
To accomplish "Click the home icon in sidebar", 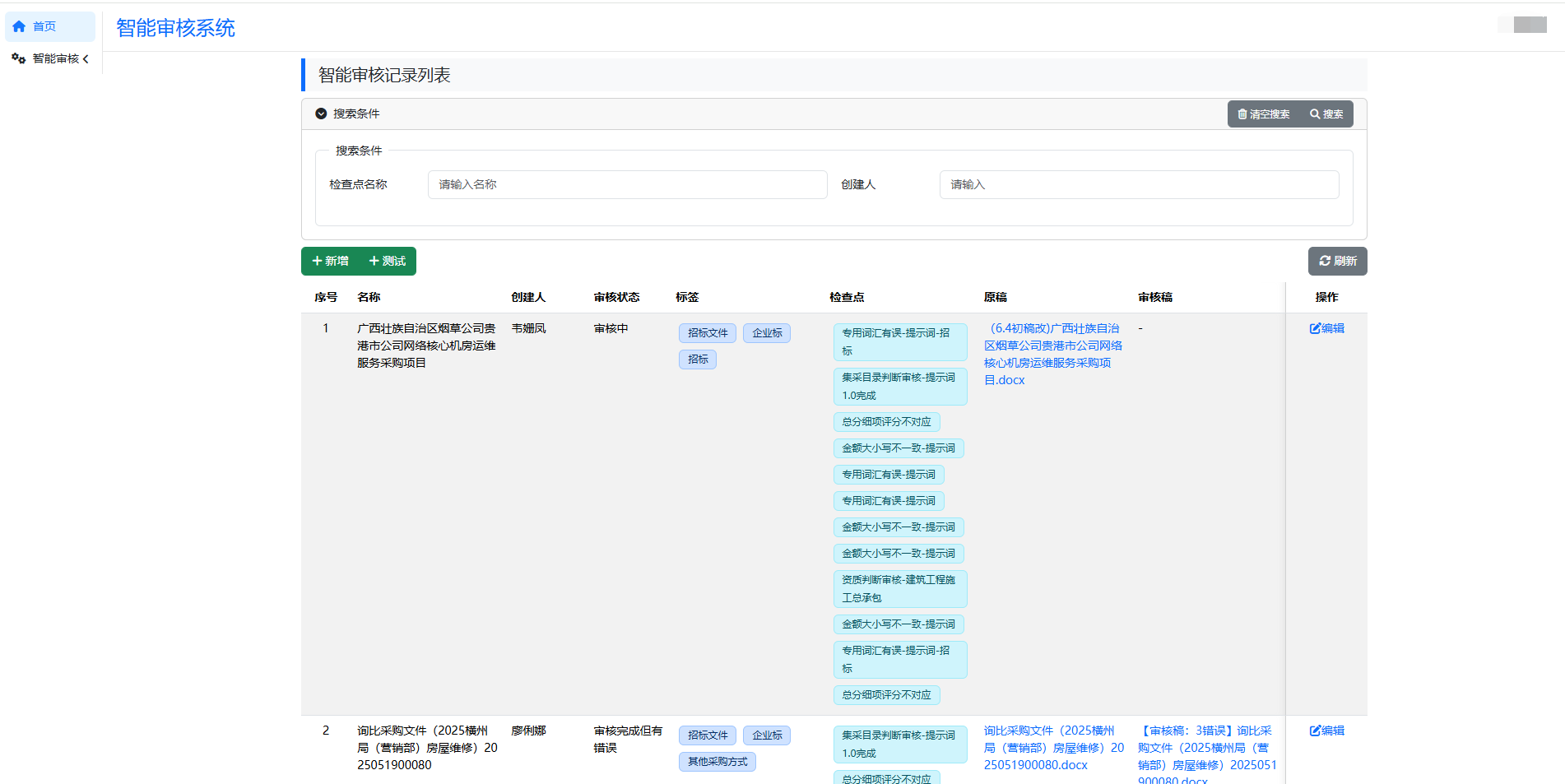I will click(19, 26).
